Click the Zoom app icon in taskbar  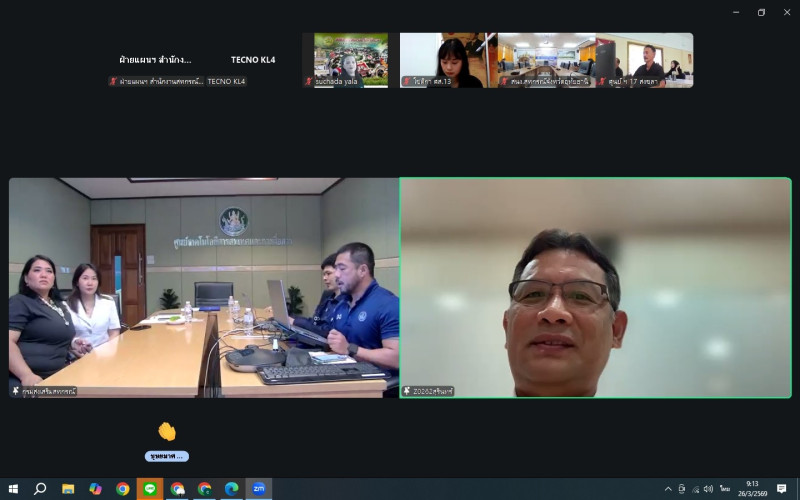258,489
